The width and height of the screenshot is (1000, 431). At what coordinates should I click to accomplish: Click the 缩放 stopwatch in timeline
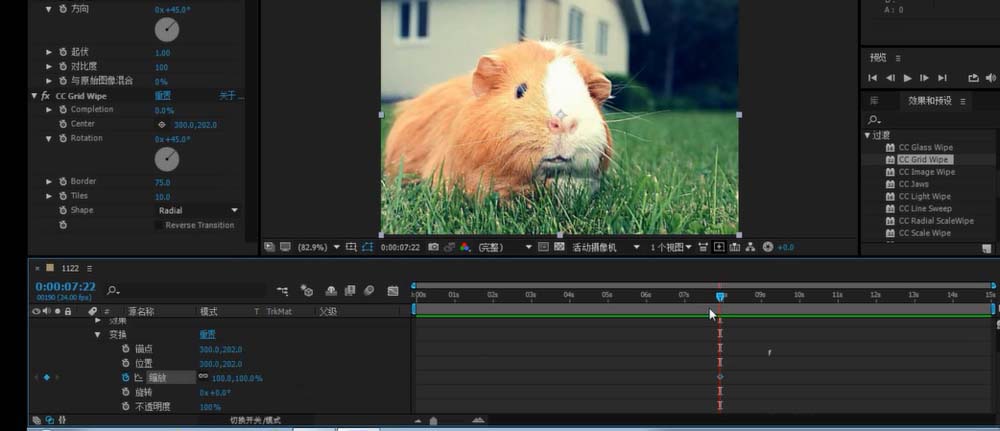click(x=126, y=378)
